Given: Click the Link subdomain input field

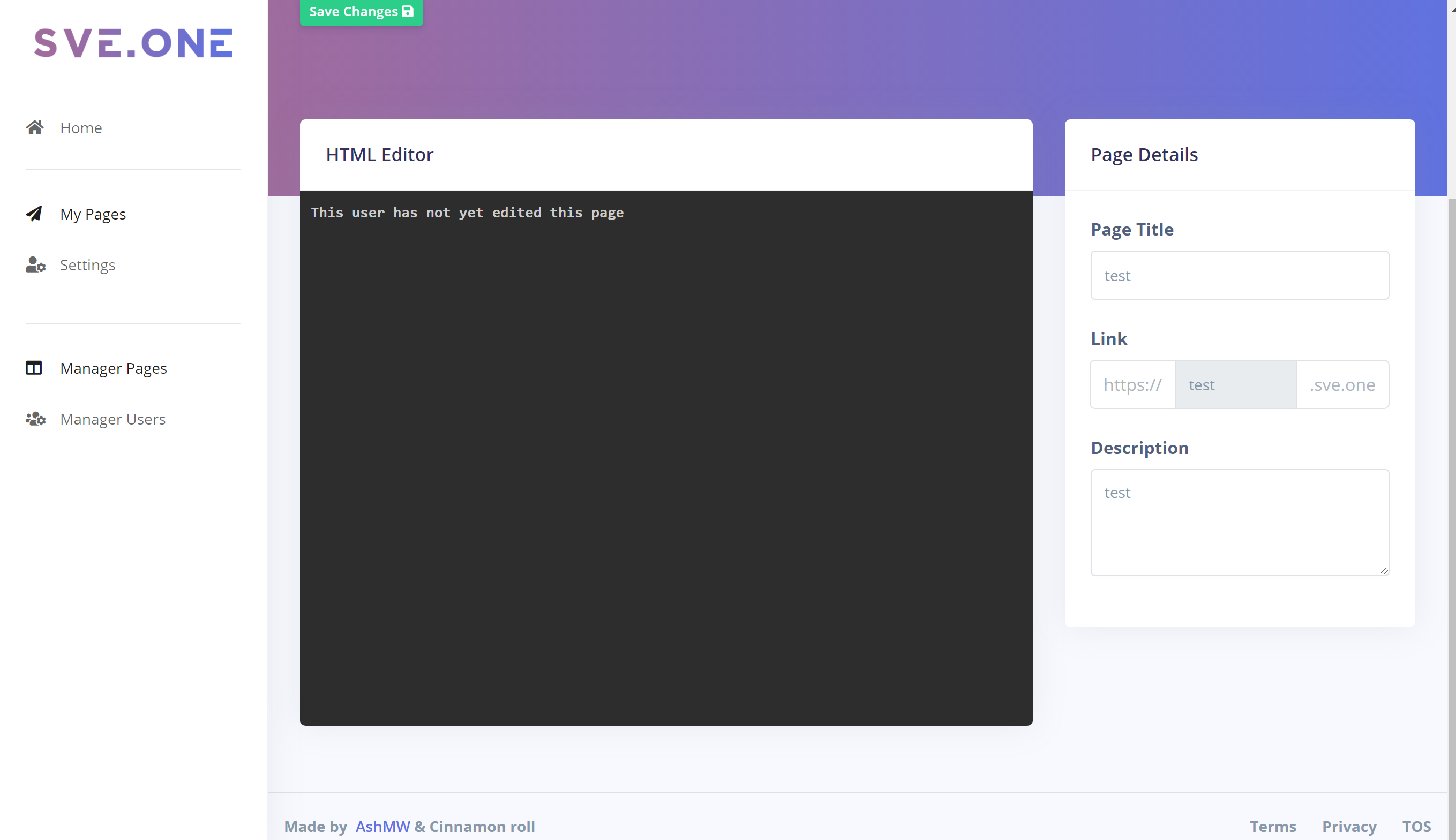Looking at the screenshot, I should pyautogui.click(x=1235, y=384).
